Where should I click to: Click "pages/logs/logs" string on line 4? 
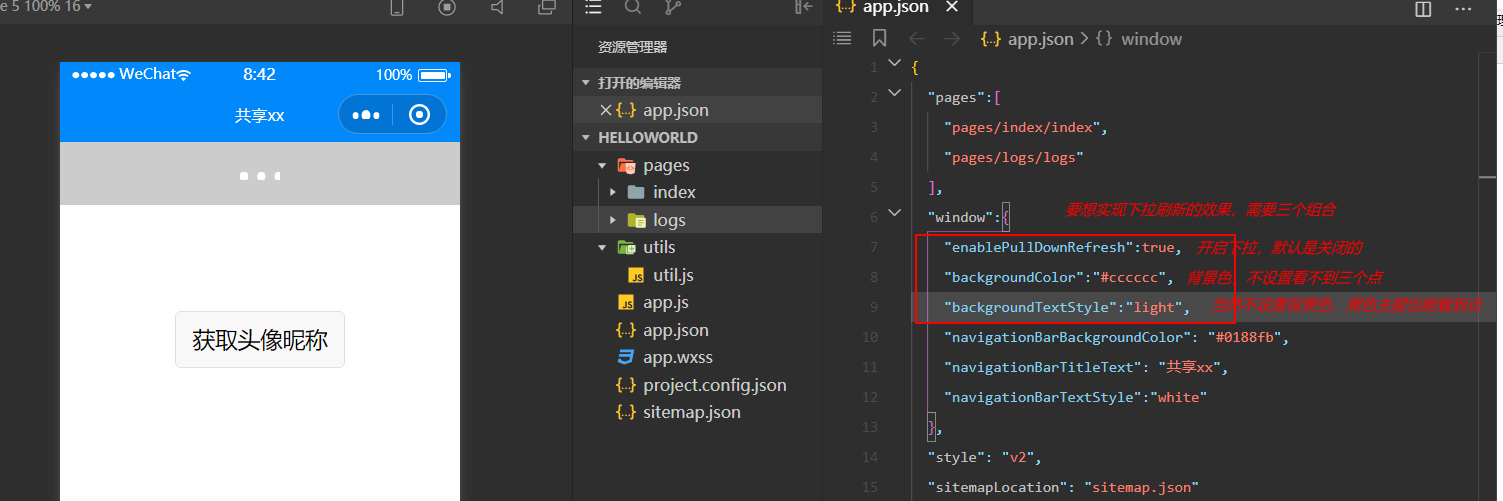[x=1013, y=157]
